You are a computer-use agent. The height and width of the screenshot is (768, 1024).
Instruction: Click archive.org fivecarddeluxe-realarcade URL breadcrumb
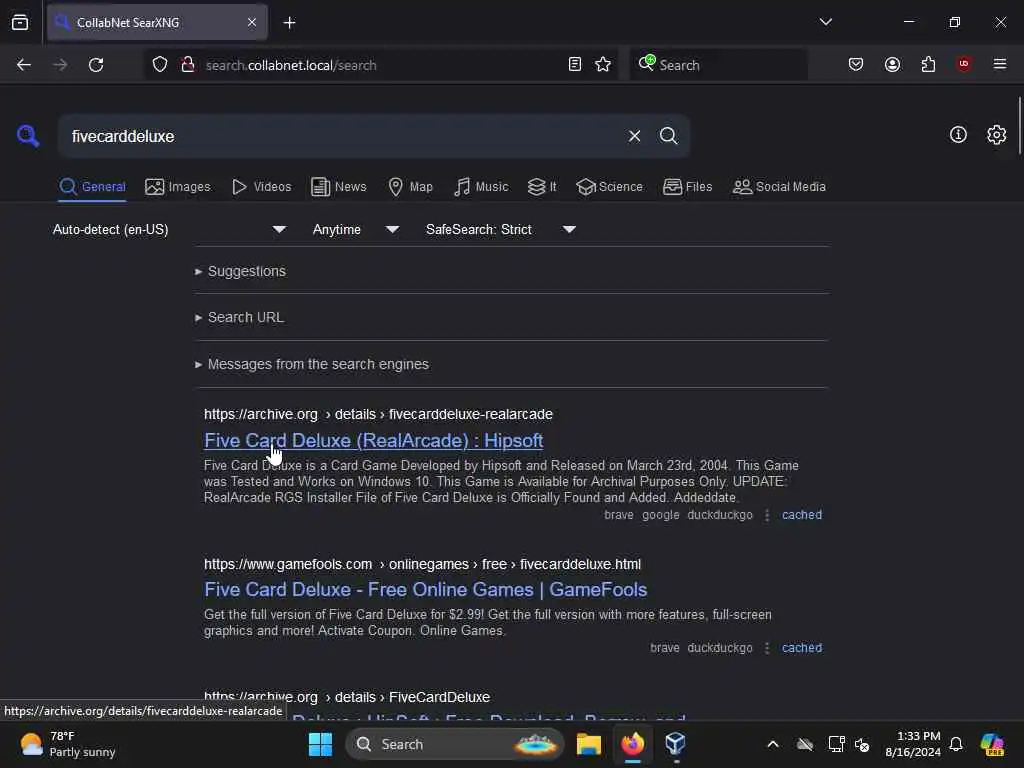pos(378,415)
